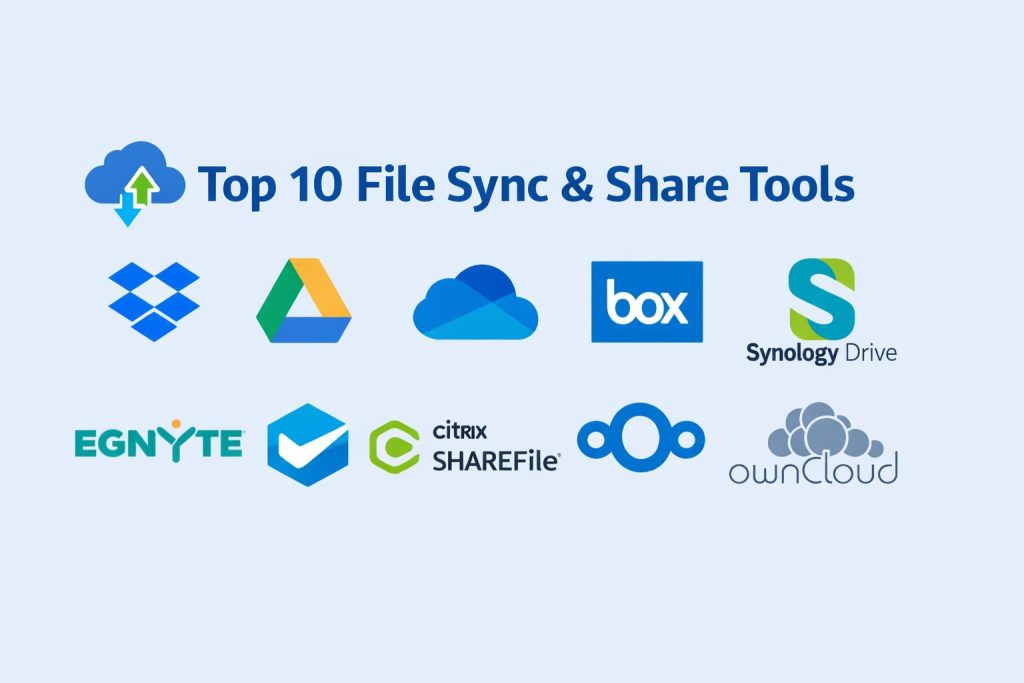Viewport: 1024px width, 683px height.
Task: Select the Synology green-teal S icon
Action: [822, 298]
